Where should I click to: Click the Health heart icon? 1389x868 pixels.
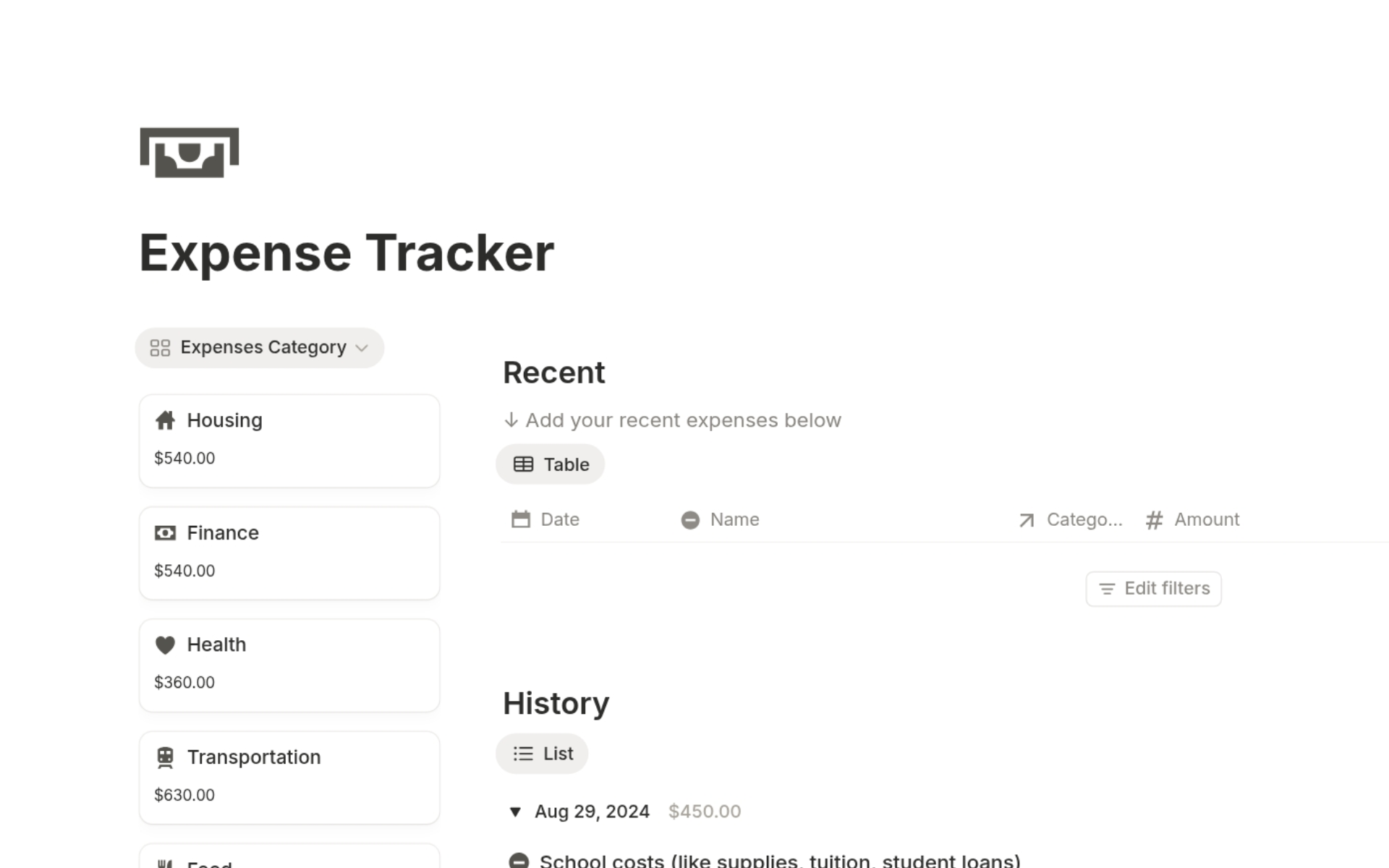(x=165, y=644)
